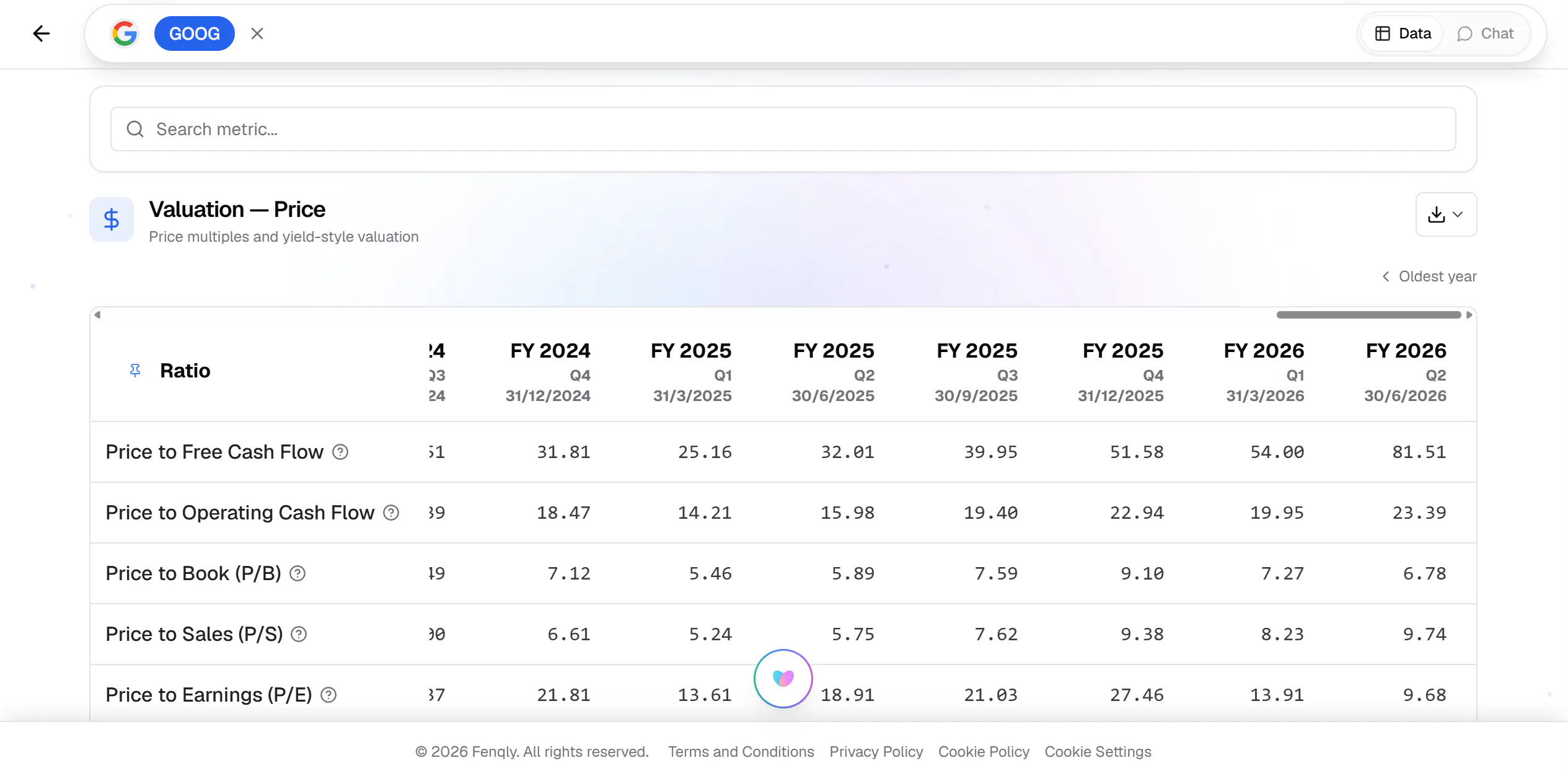Image resolution: width=1568 pixels, height=776 pixels.
Task: Switch to the Chat view
Action: 1486,33
